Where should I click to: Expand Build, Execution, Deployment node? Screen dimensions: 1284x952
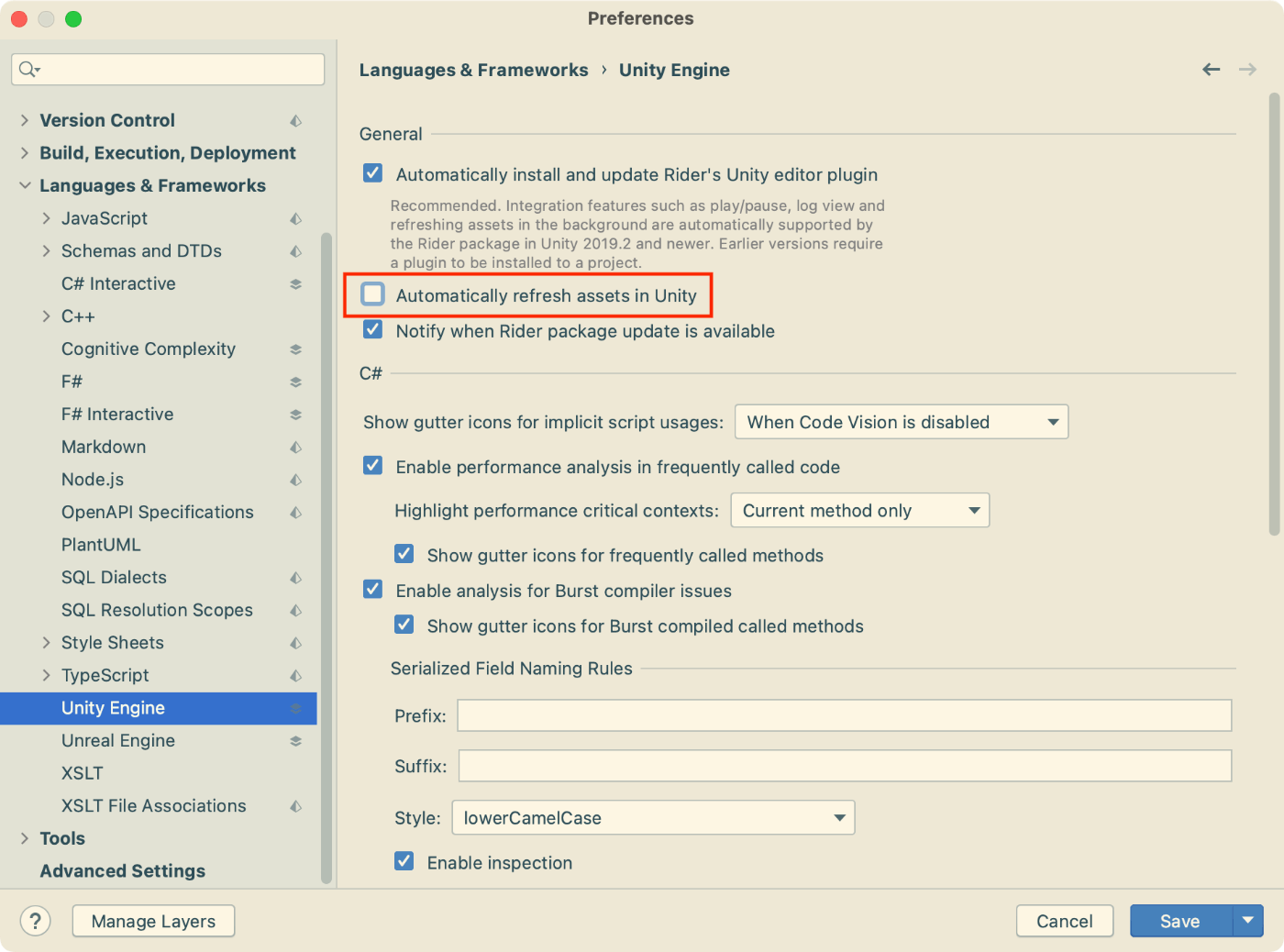(25, 153)
